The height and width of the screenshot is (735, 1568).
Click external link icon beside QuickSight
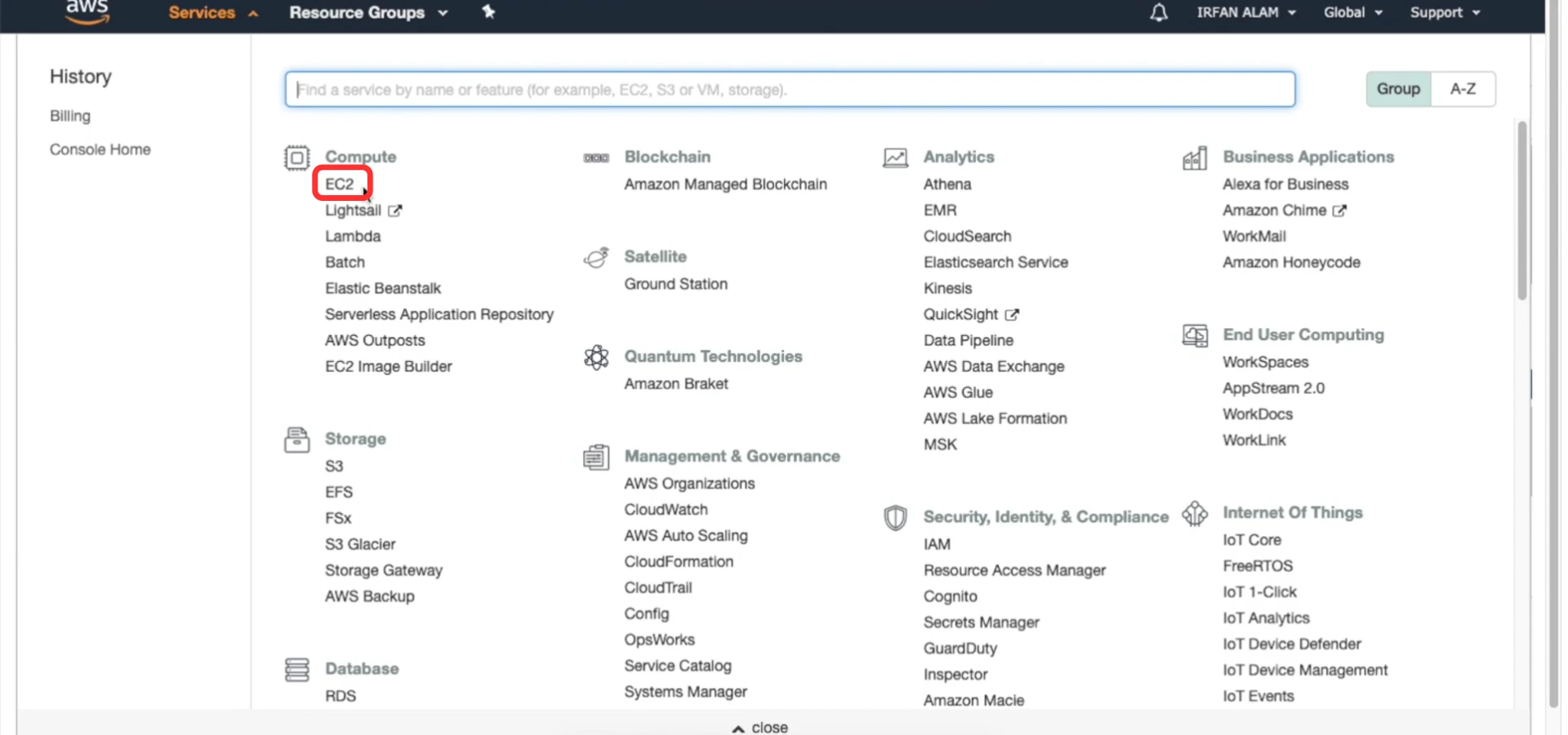[1012, 314]
